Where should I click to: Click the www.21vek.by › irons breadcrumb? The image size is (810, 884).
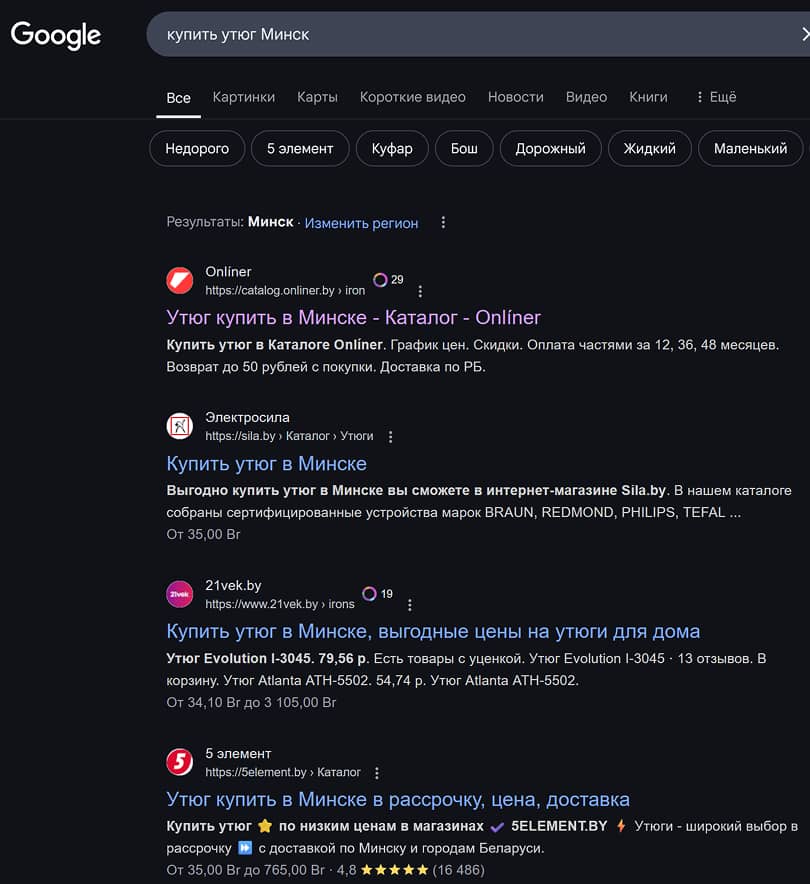pos(280,604)
